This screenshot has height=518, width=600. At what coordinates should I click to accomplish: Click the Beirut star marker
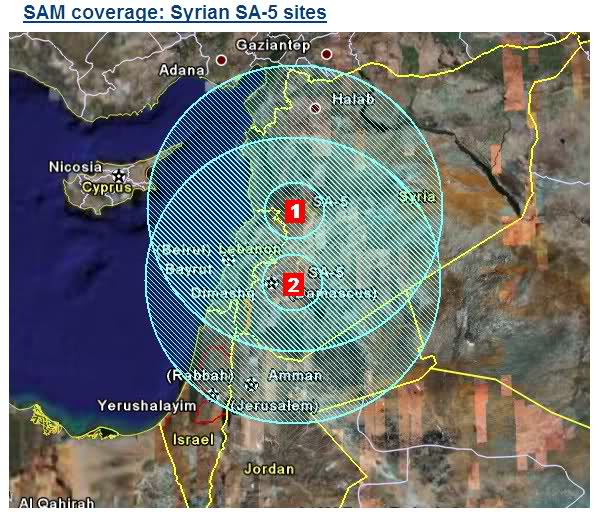point(229,259)
